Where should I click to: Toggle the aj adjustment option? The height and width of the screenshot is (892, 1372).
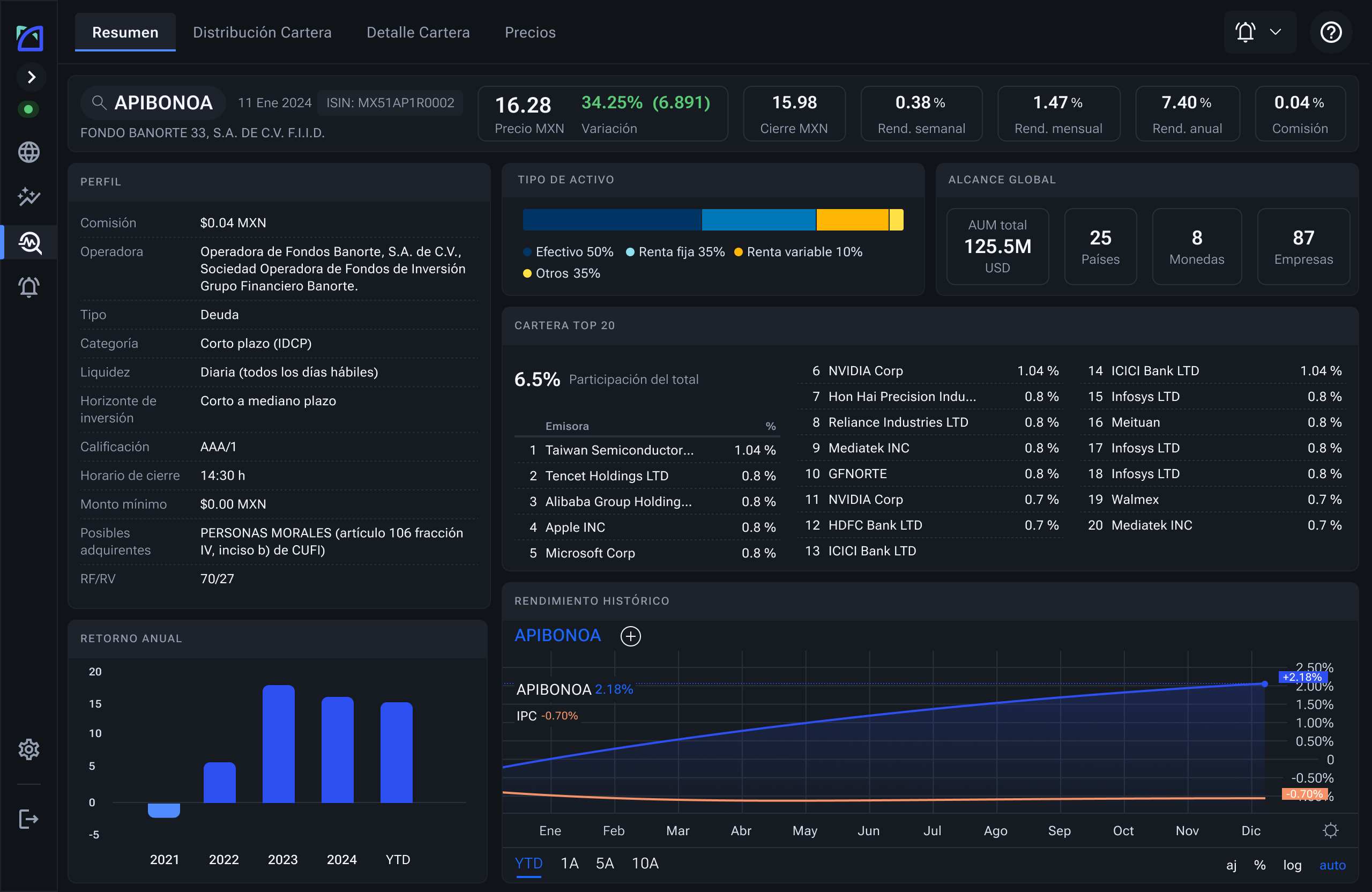click(1232, 865)
